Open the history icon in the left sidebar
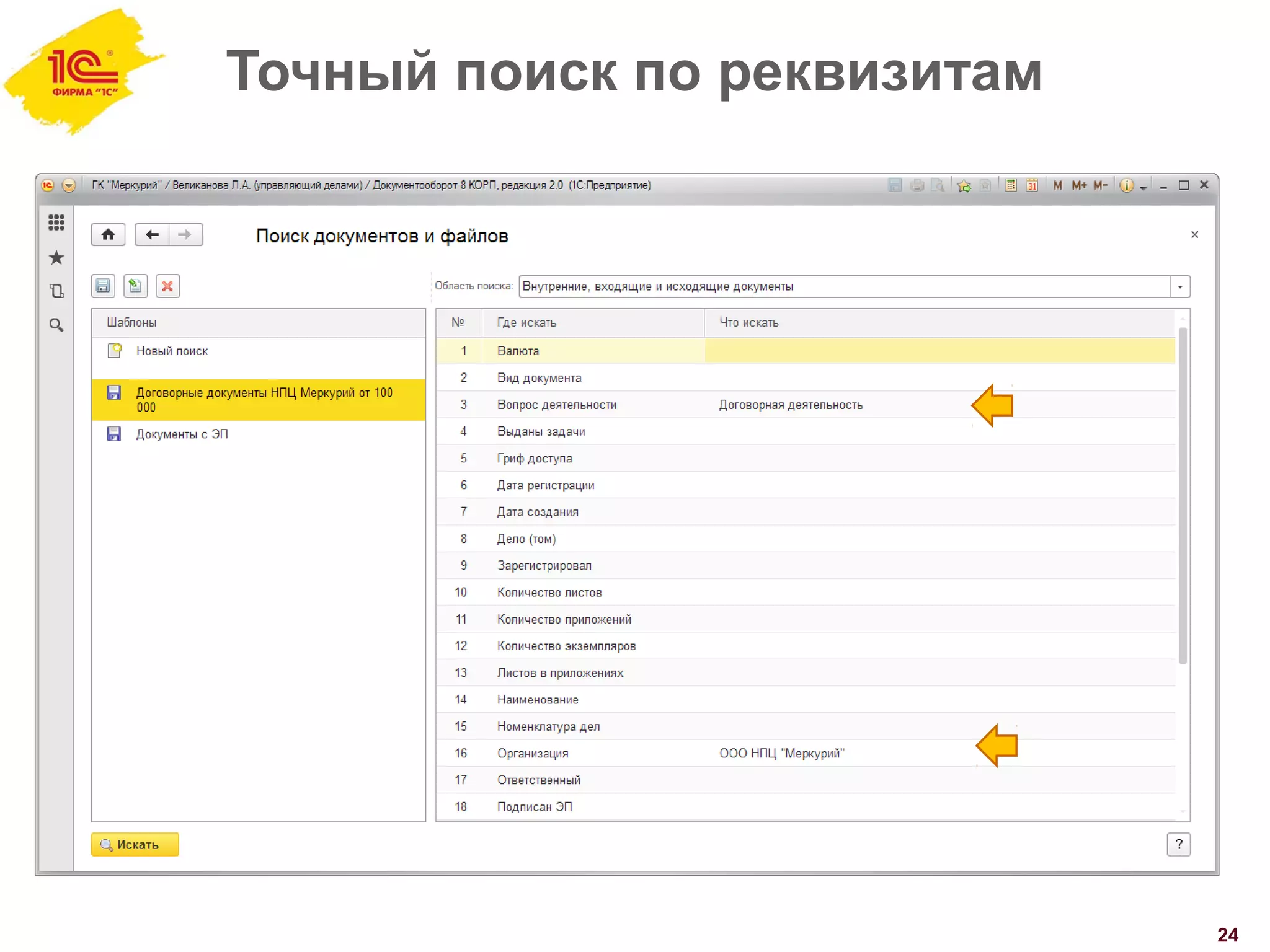The height and width of the screenshot is (952, 1270). [56, 291]
